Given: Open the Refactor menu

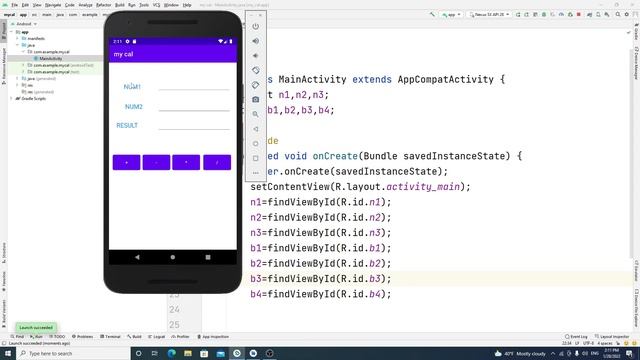Looking at the screenshot, I should pyautogui.click(x=103, y=5).
